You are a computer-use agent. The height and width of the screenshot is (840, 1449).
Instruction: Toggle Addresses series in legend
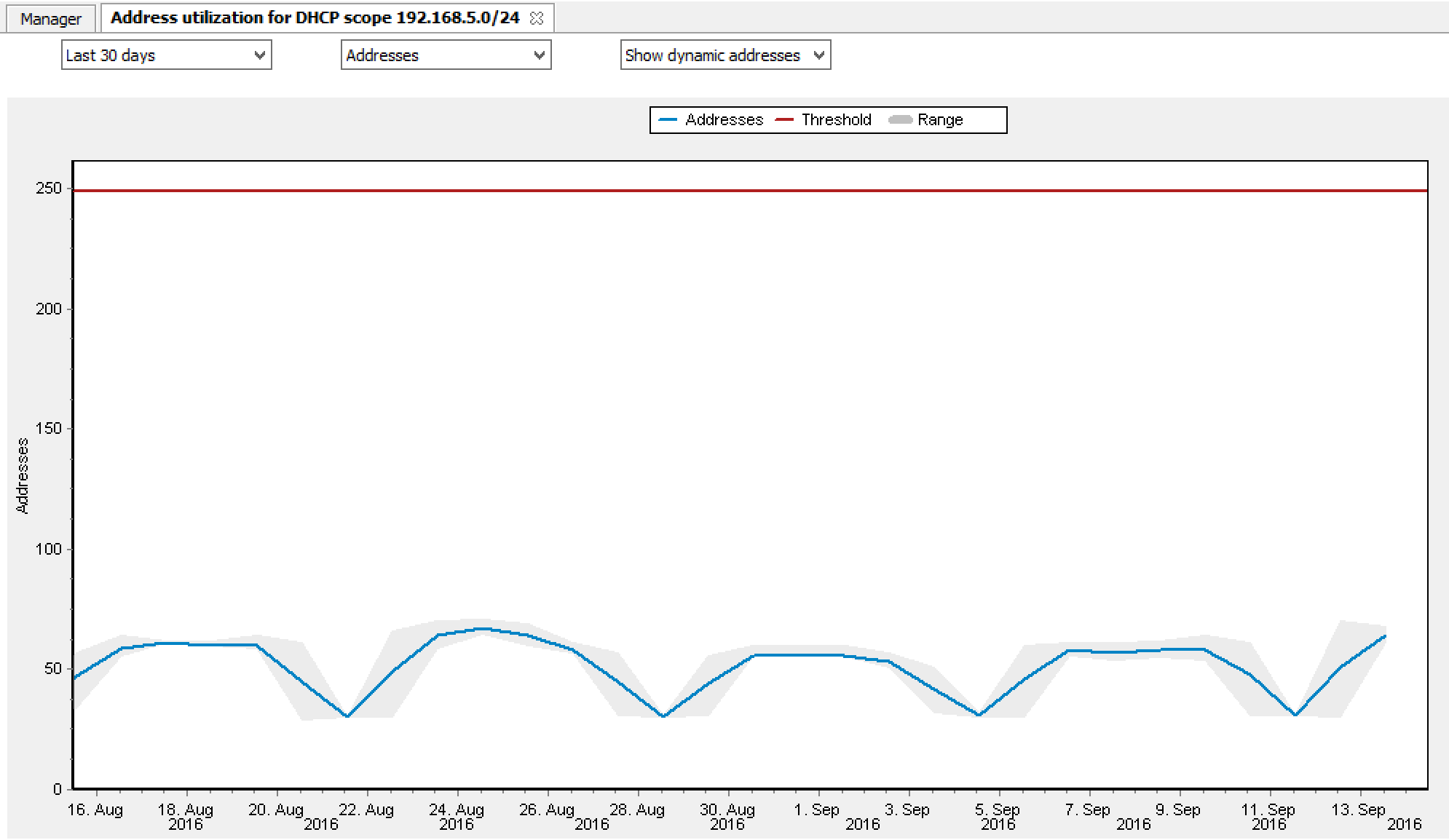click(723, 120)
